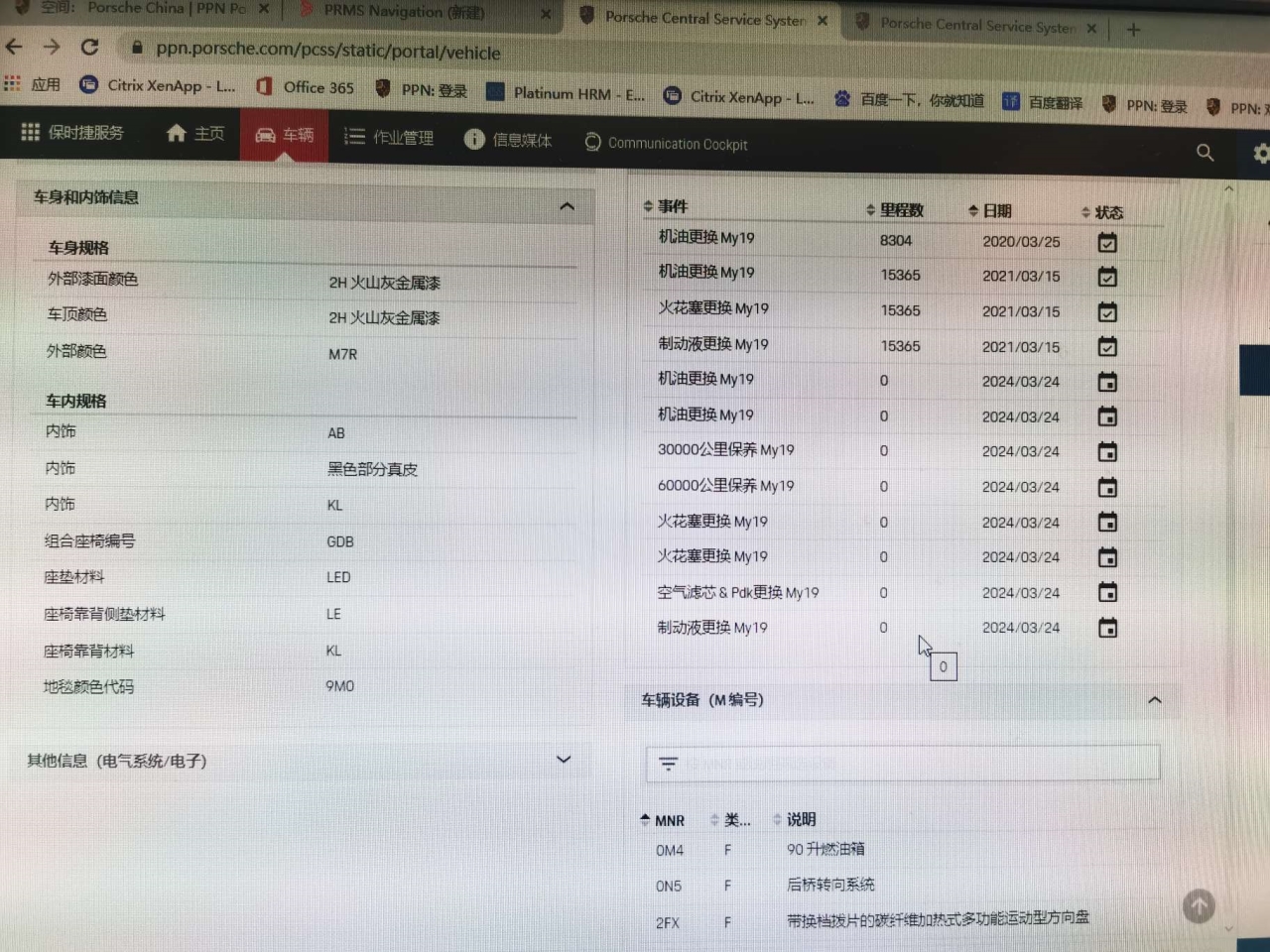Open Communication Cockpit menu item
Viewport: 1270px width, 952px height.
point(666,143)
